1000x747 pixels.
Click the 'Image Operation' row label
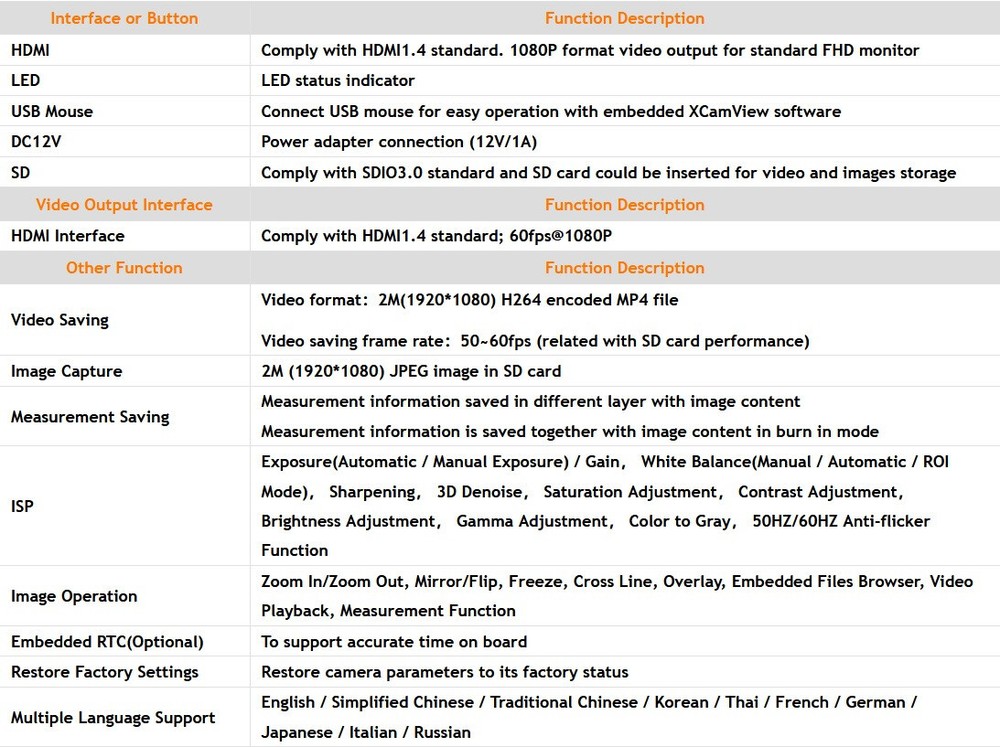coord(74,596)
